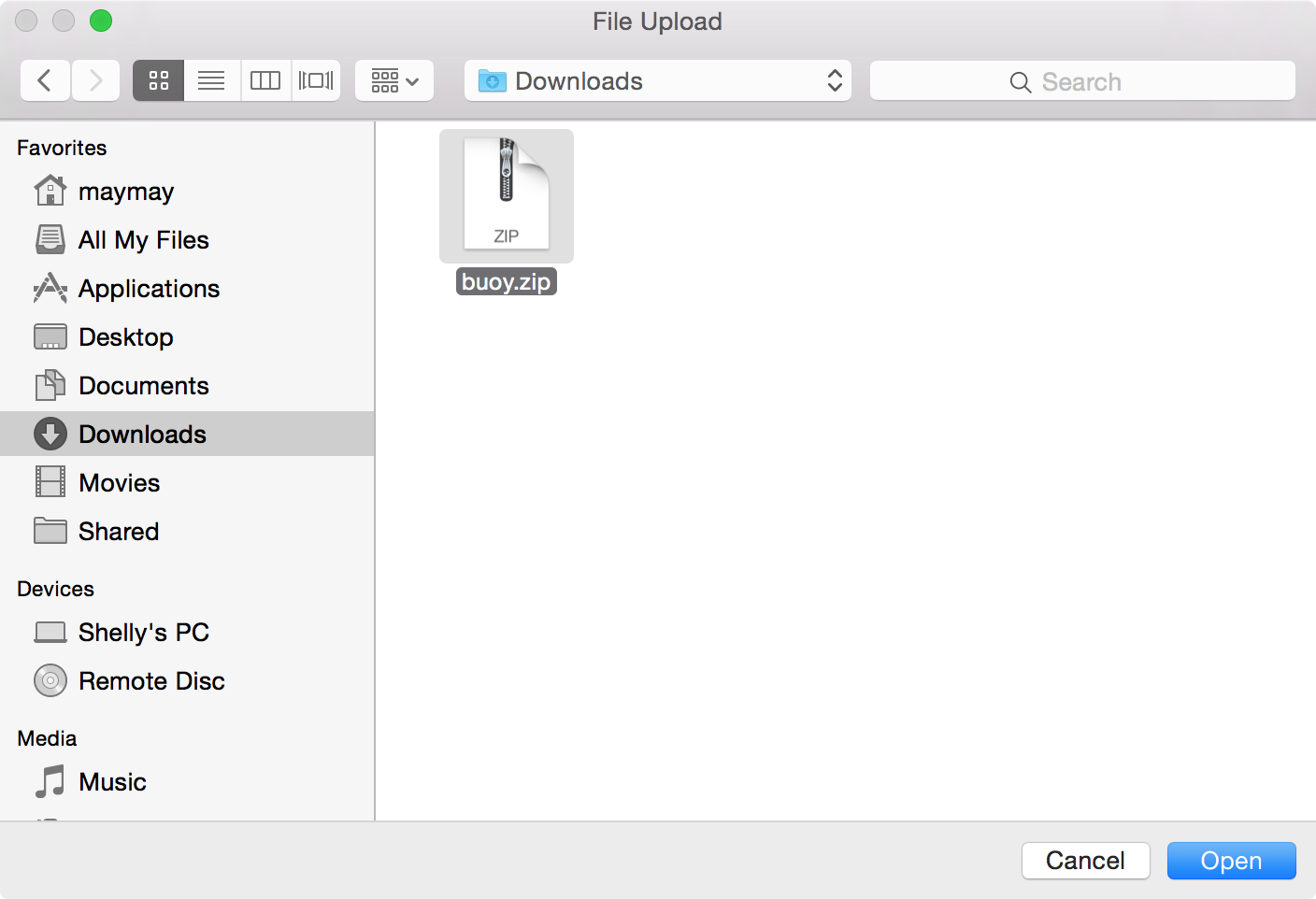The image size is (1316, 899).
Task: Click folder icon in Downloads popup
Action: [x=493, y=81]
